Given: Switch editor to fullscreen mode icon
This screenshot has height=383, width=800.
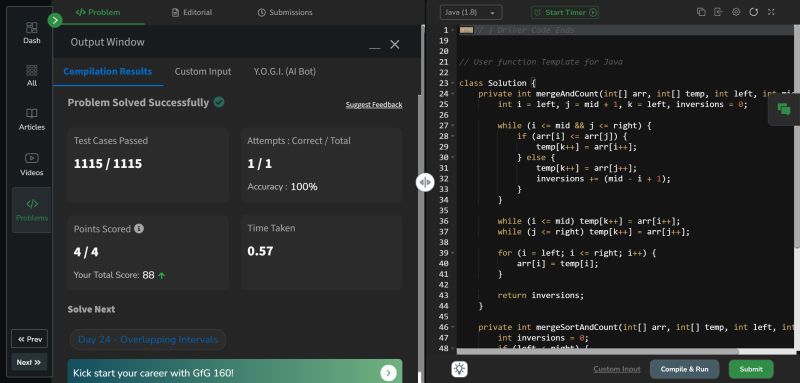Looking at the screenshot, I should (x=771, y=12).
